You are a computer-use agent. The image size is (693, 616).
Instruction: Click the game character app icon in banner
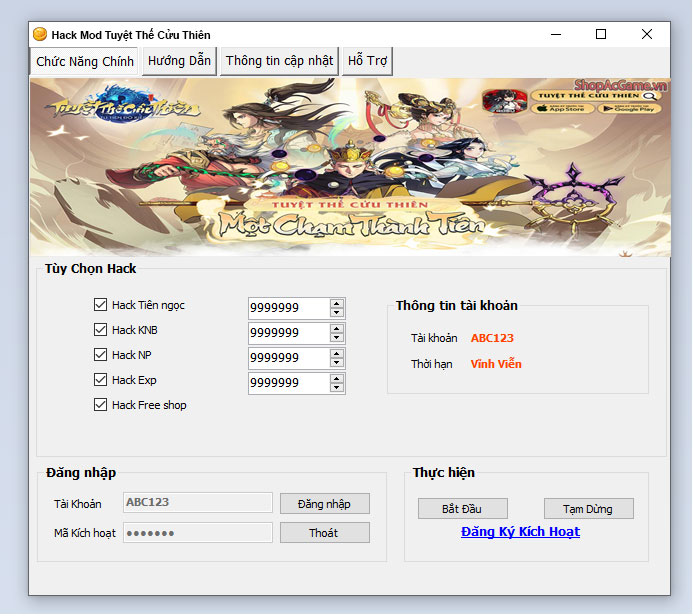pyautogui.click(x=505, y=101)
